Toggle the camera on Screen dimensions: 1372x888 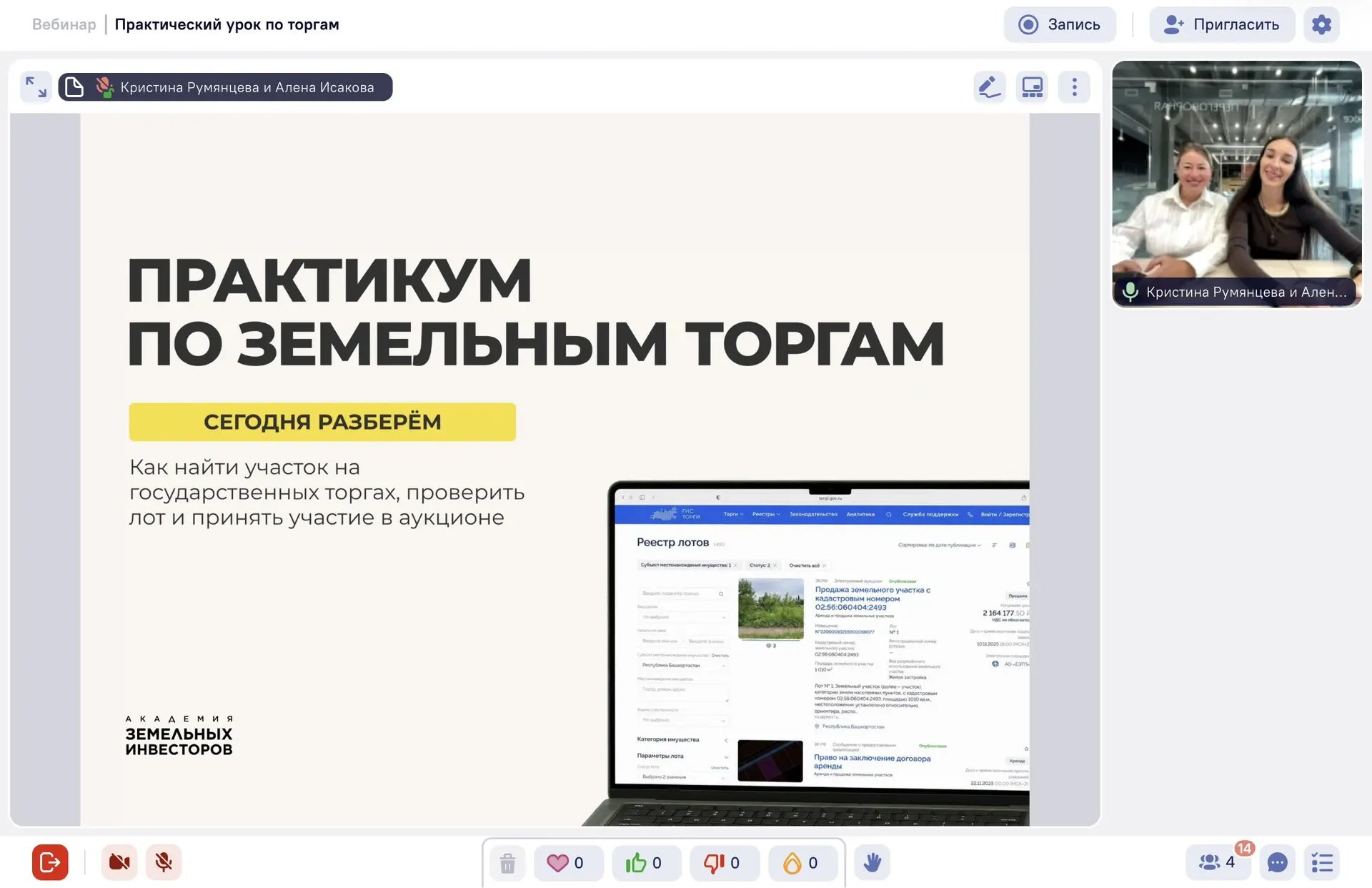[119, 862]
